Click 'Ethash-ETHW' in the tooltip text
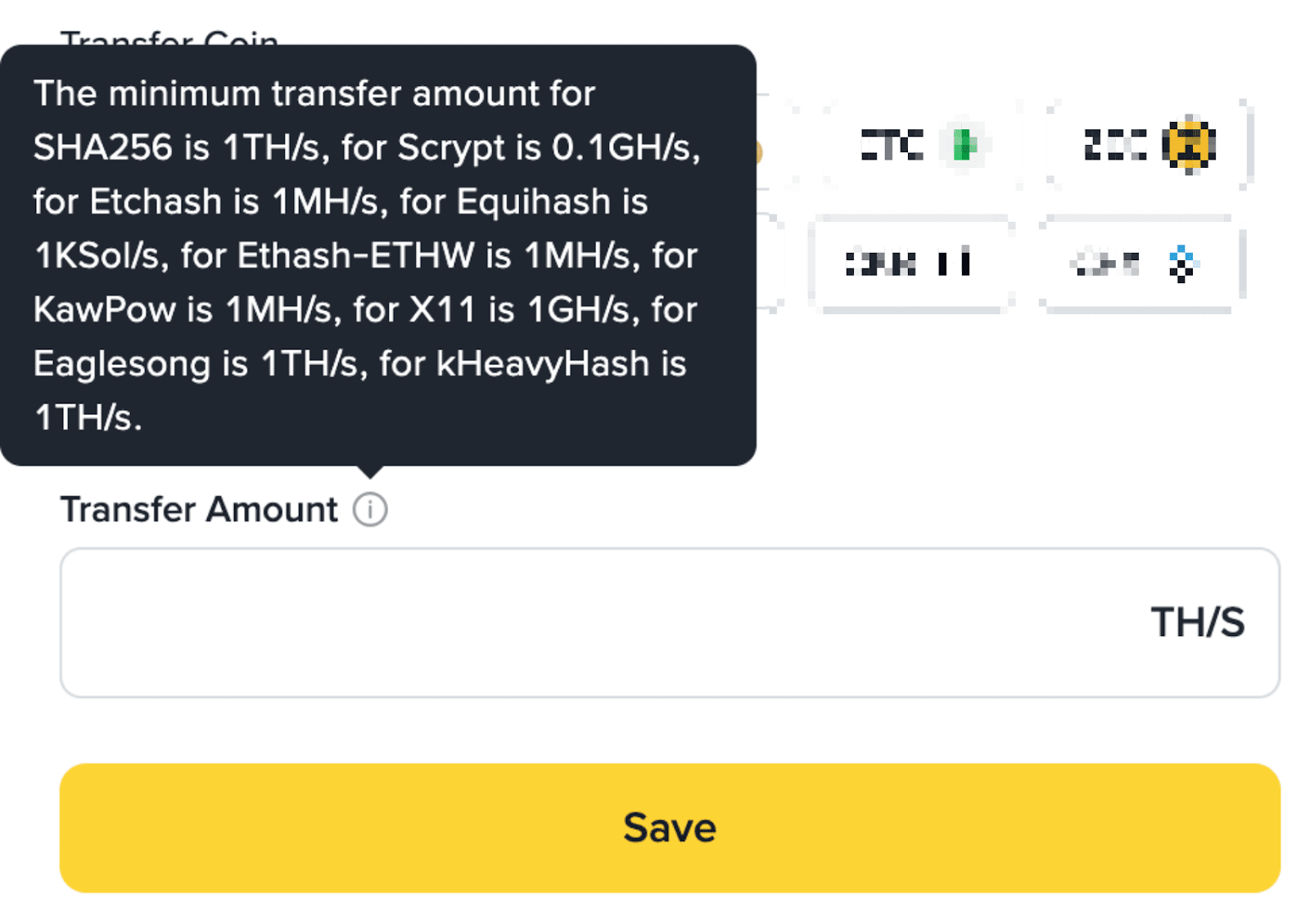 coord(355,256)
